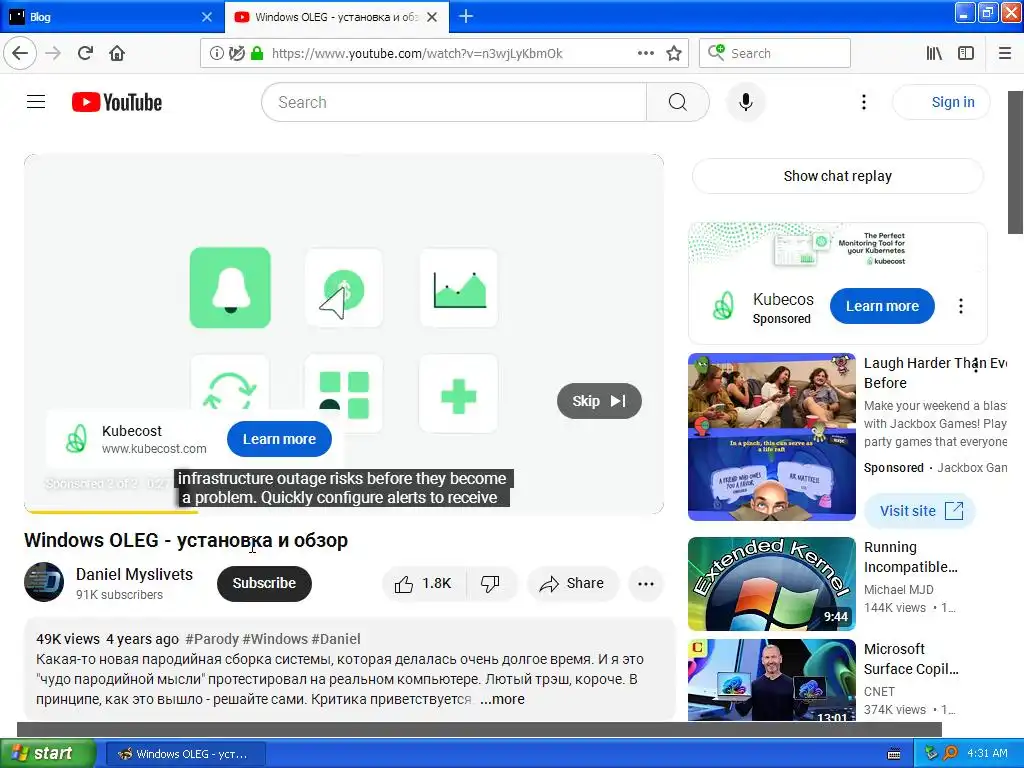Visit site for Jackbox Games ad
This screenshot has width=1024, height=768.
[x=921, y=511]
